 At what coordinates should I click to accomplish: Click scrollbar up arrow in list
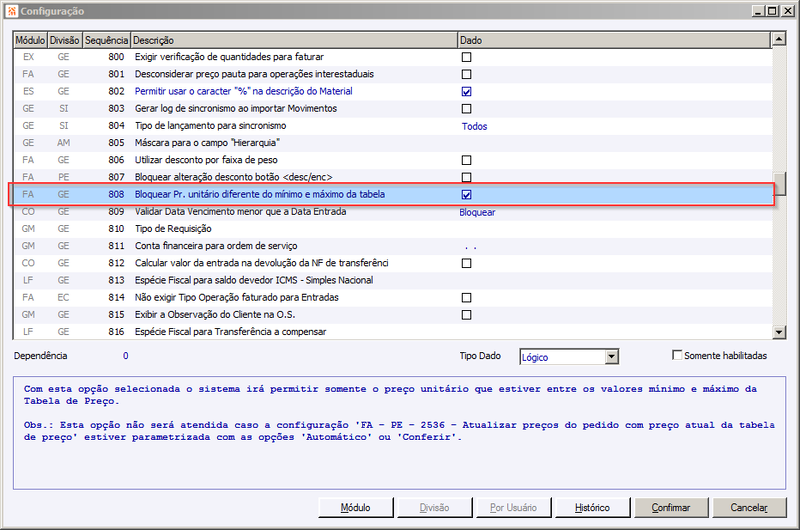779,39
